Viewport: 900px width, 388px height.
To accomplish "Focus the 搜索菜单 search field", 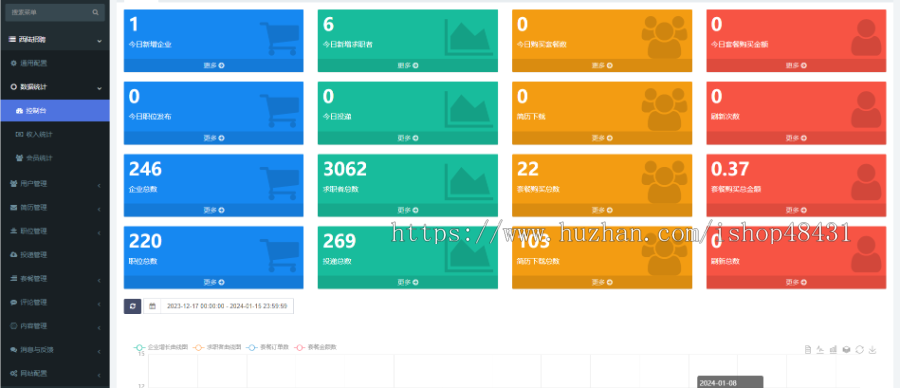I will (55, 12).
